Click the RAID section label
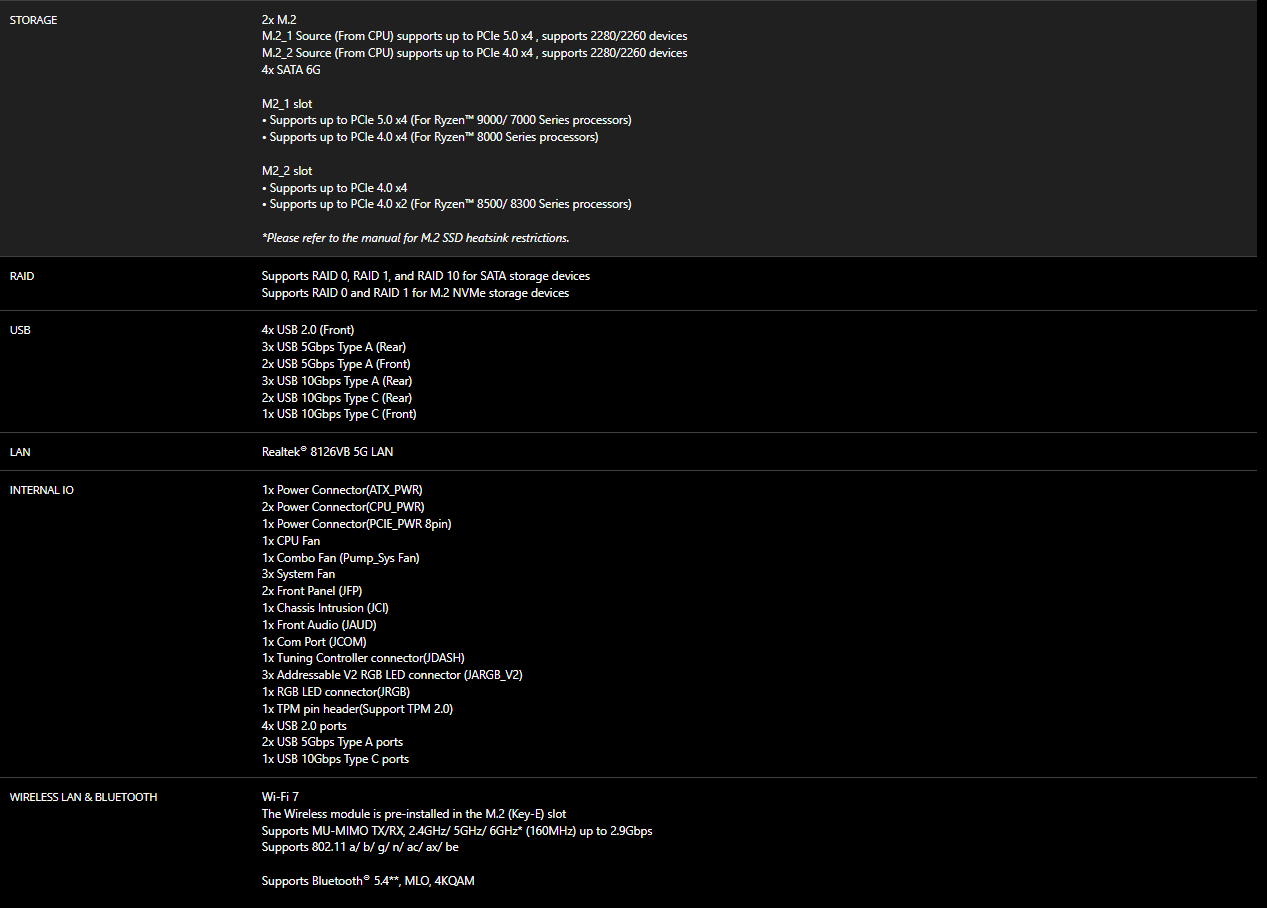Image resolution: width=1267 pixels, height=908 pixels. pos(21,276)
